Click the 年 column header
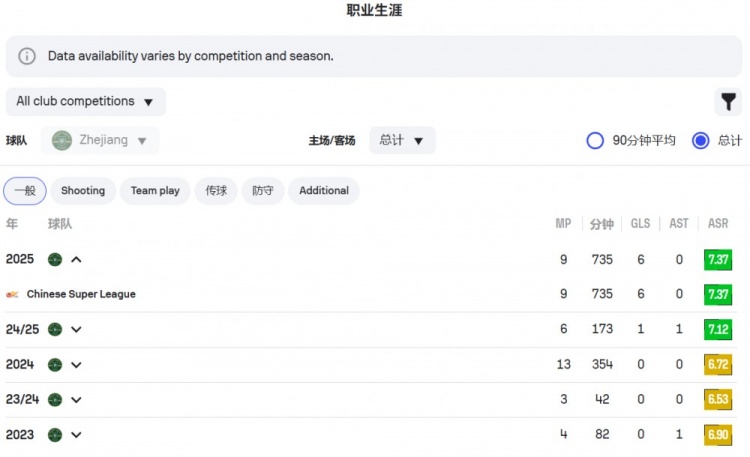The height and width of the screenshot is (457, 750). click(x=12, y=223)
